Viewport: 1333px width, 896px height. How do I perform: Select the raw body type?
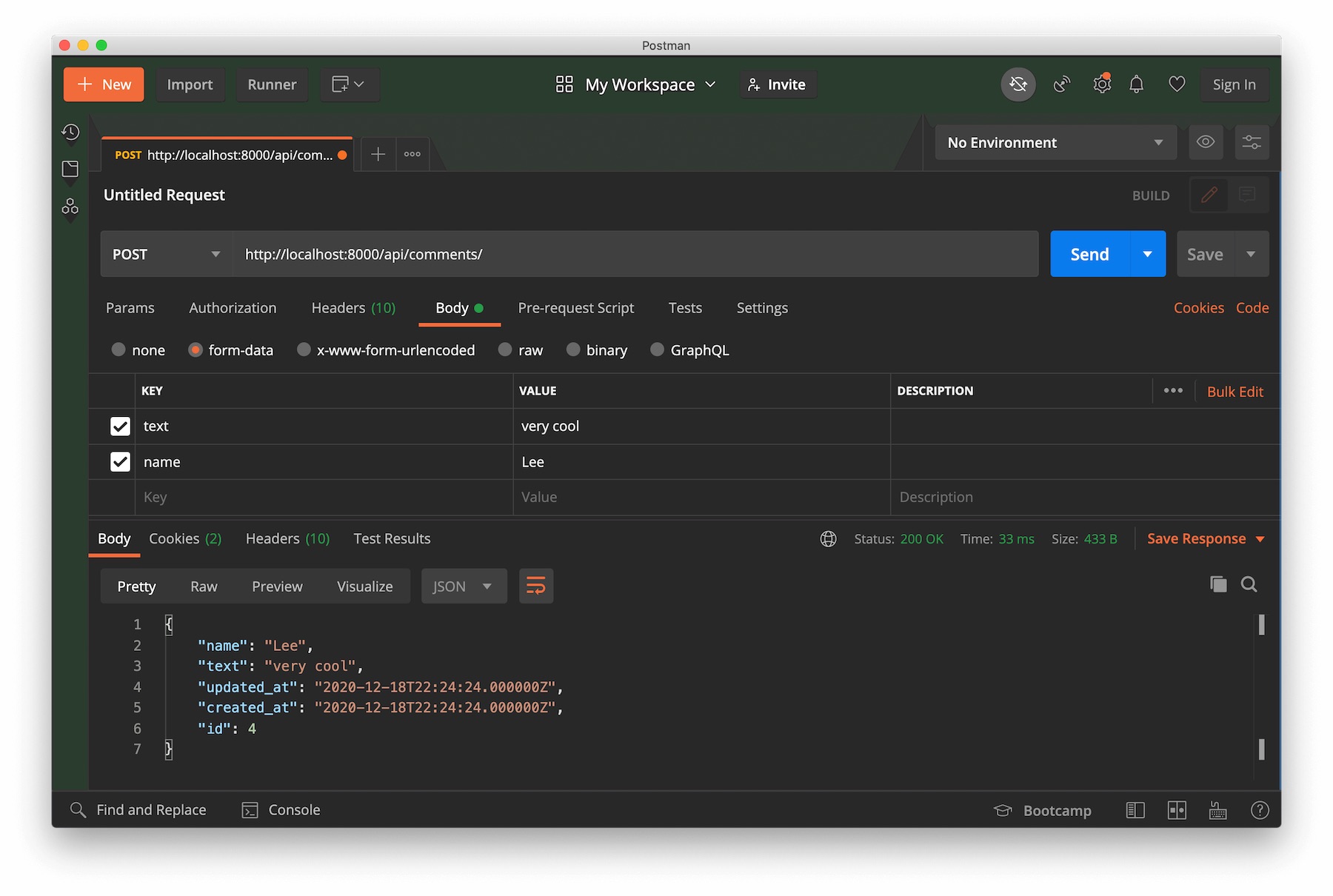point(505,350)
